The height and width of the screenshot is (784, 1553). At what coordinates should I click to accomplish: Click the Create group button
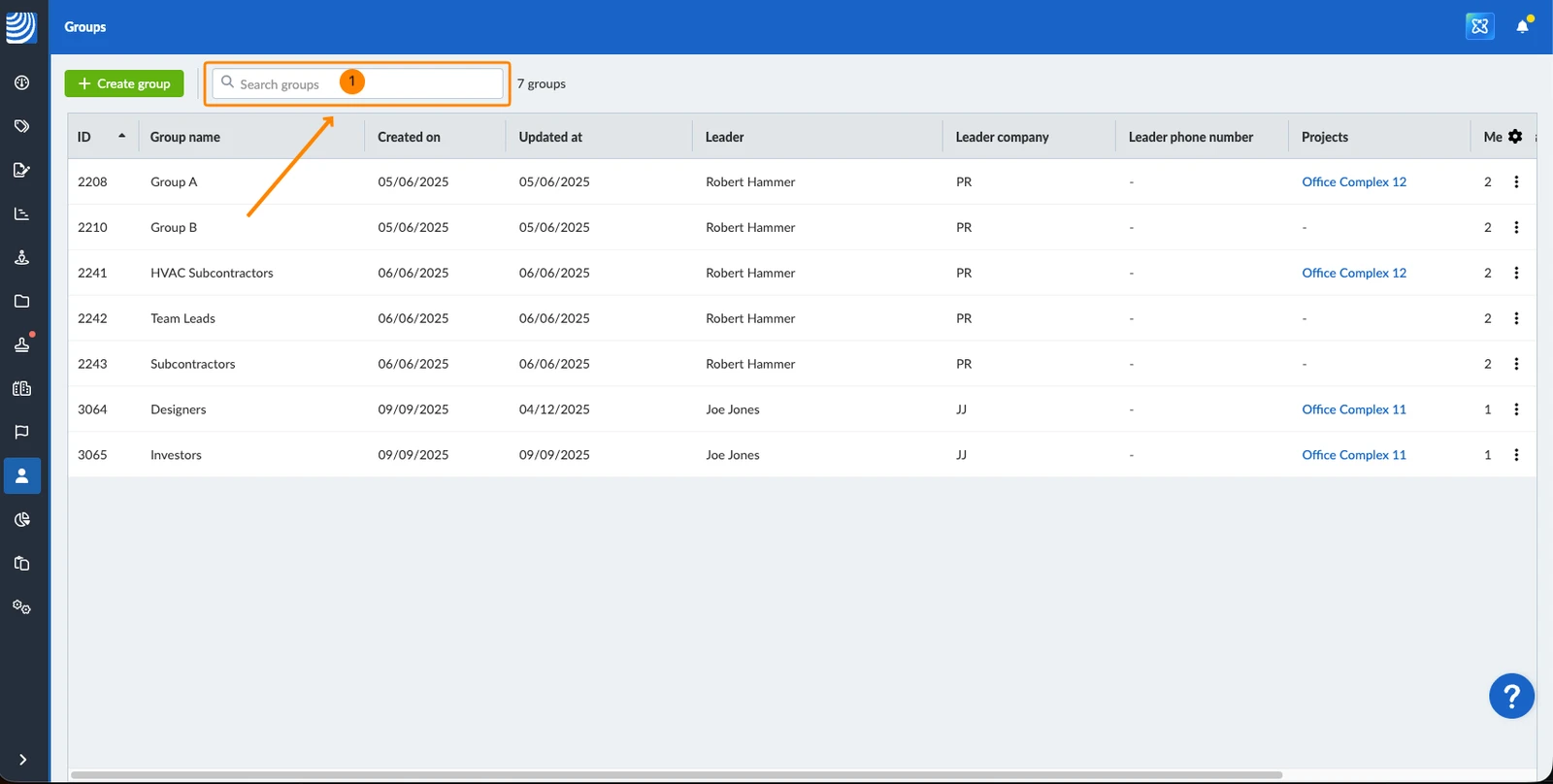tap(124, 83)
